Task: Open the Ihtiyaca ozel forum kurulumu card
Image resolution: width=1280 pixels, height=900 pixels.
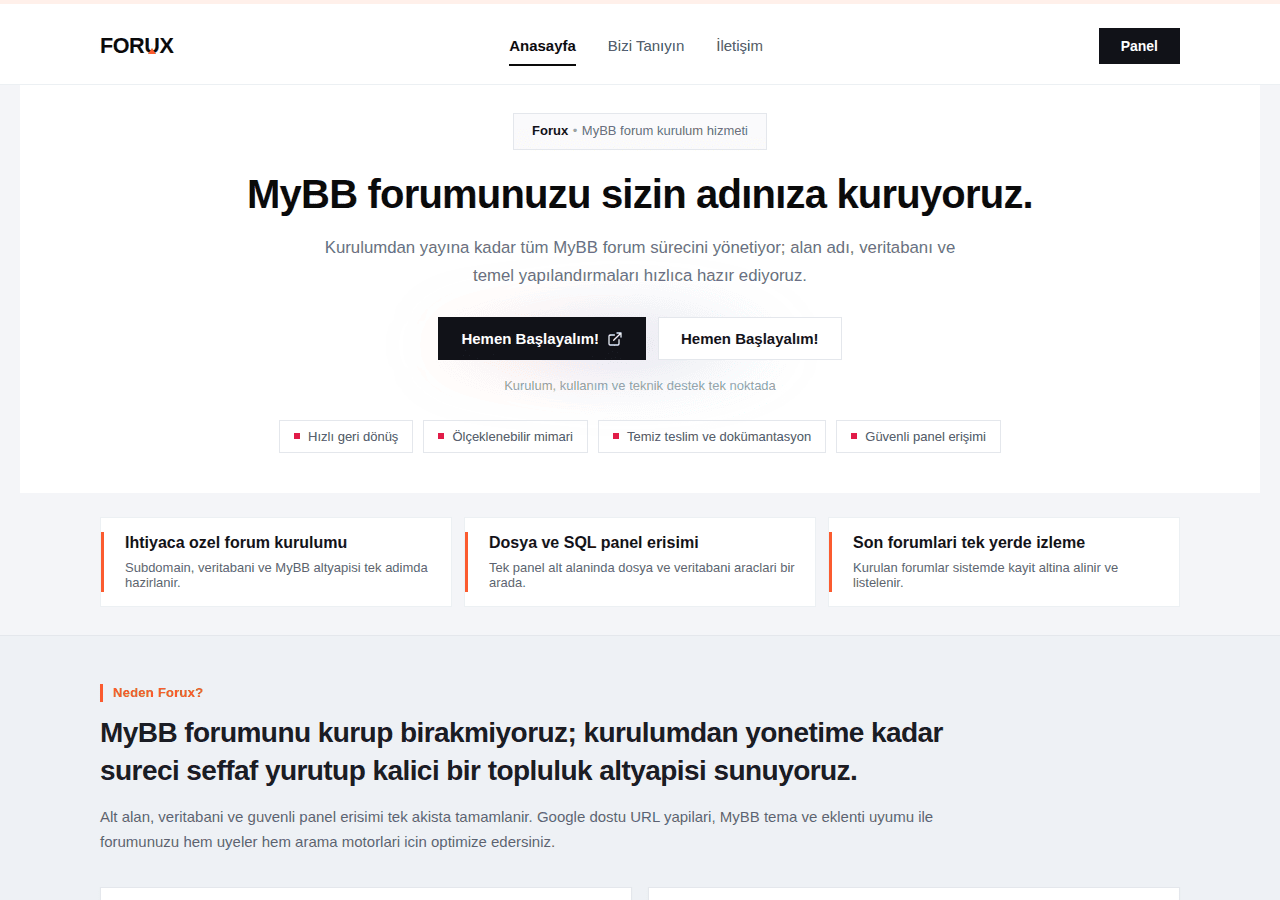Action: click(276, 562)
